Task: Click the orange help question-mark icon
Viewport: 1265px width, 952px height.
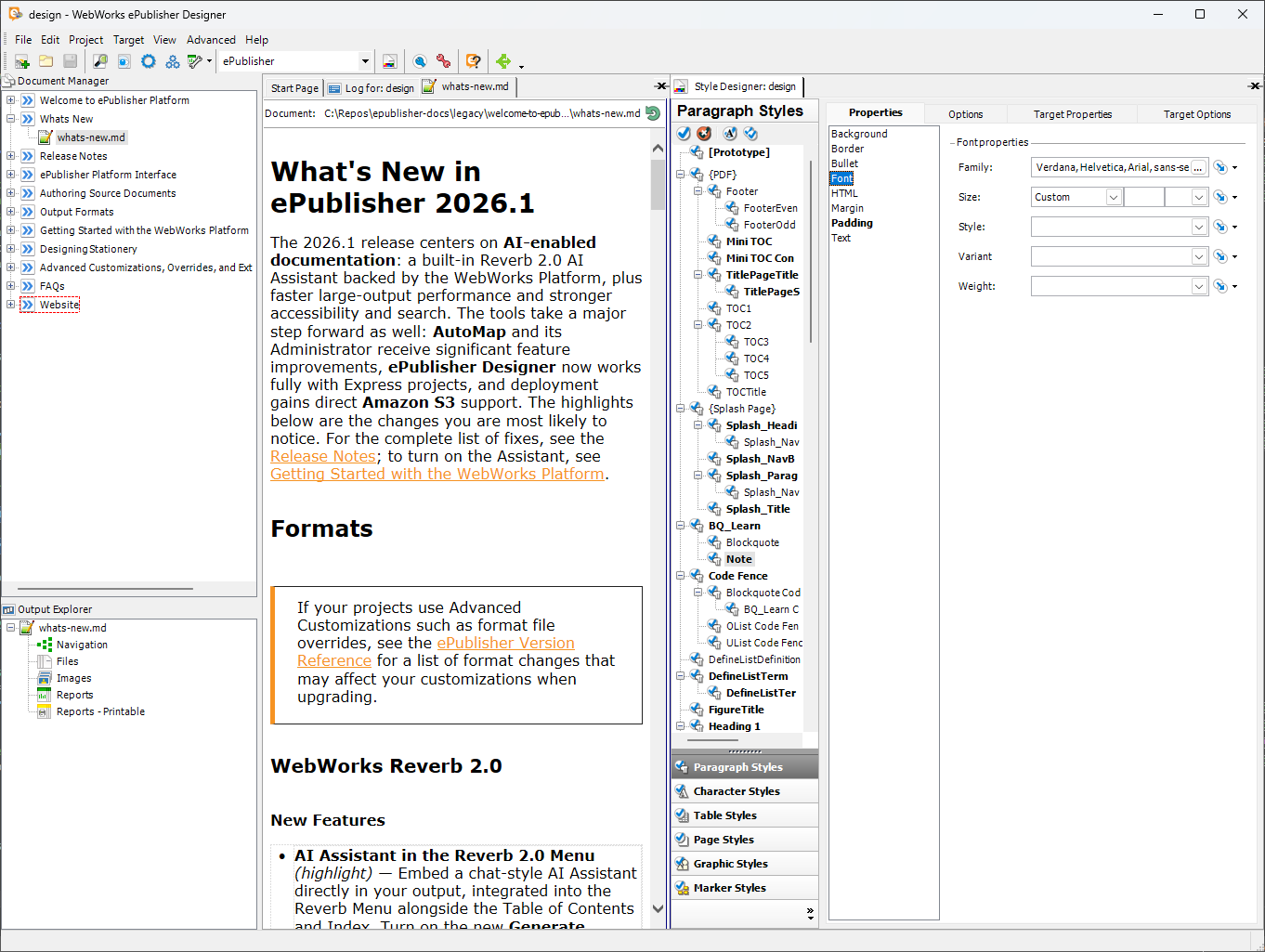Action: (x=474, y=61)
